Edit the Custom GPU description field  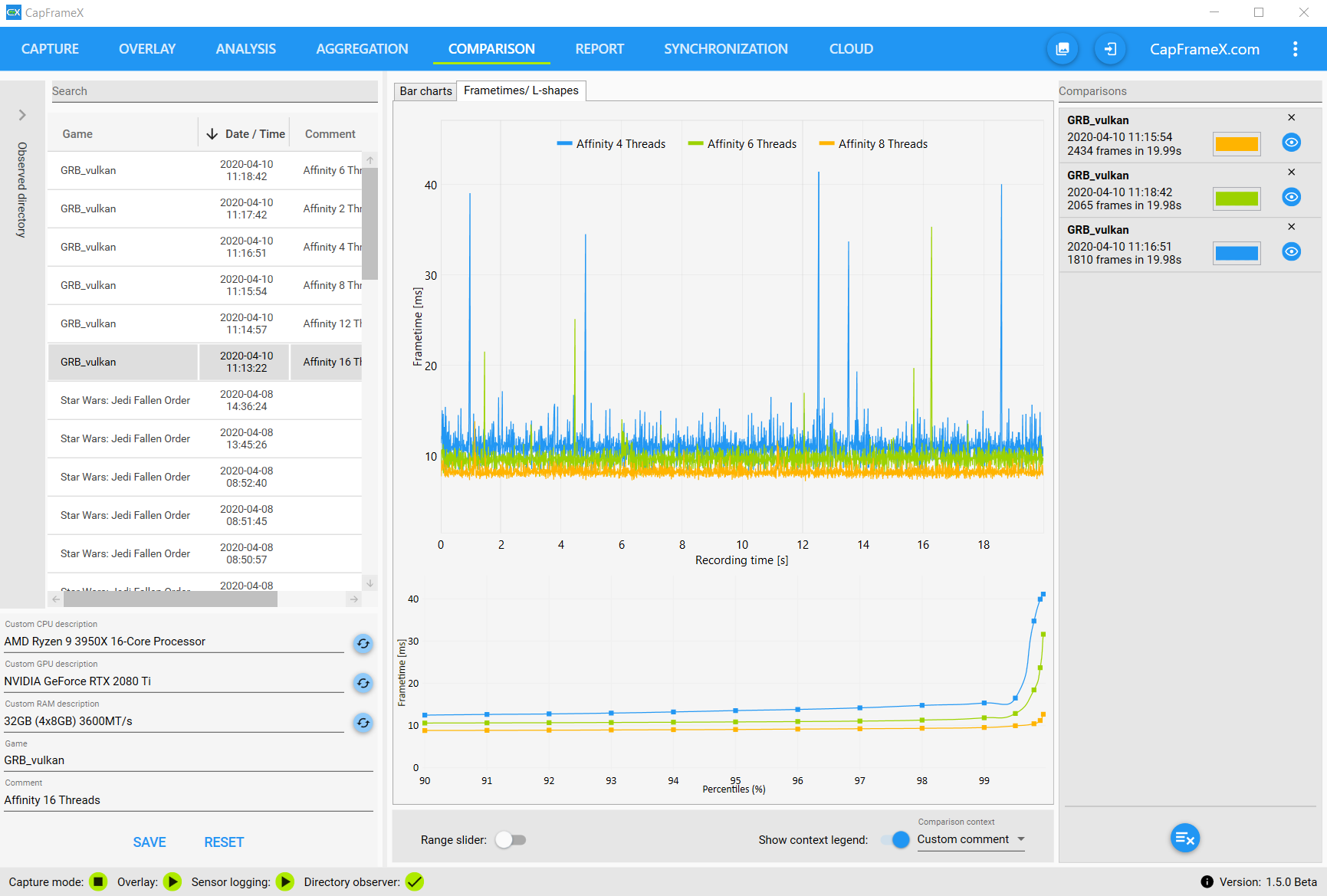(x=174, y=681)
